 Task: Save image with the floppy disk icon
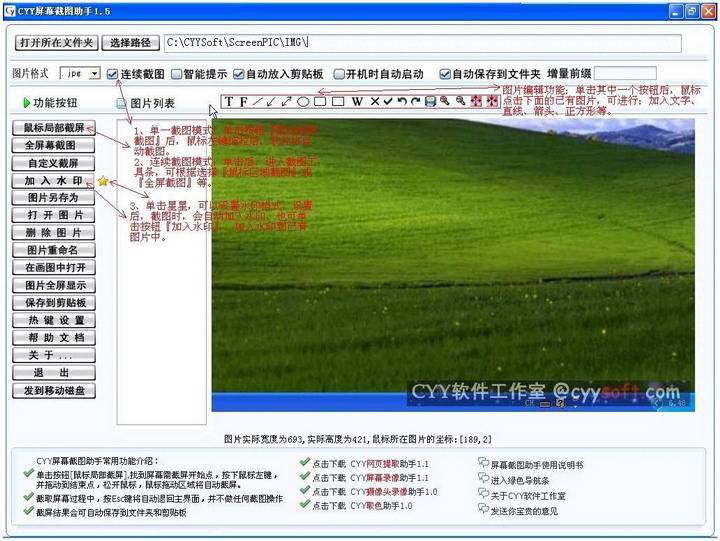coord(430,101)
